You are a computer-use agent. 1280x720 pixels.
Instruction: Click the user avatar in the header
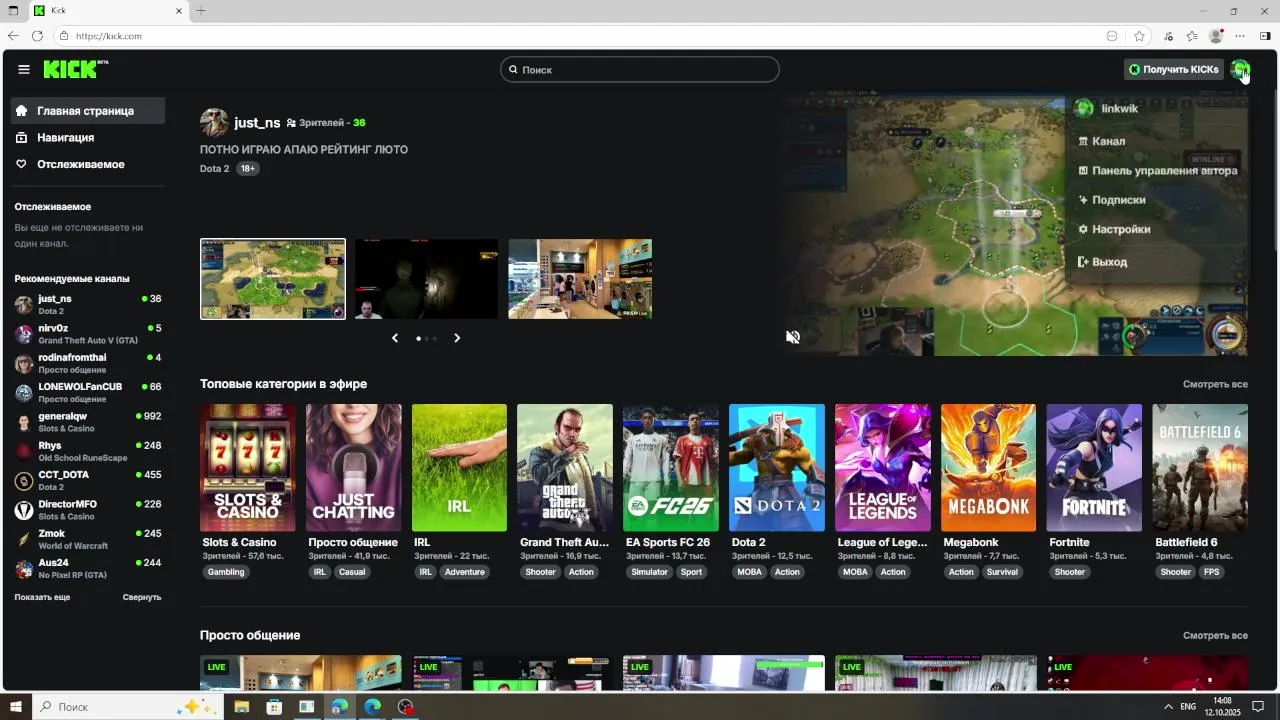coord(1240,69)
